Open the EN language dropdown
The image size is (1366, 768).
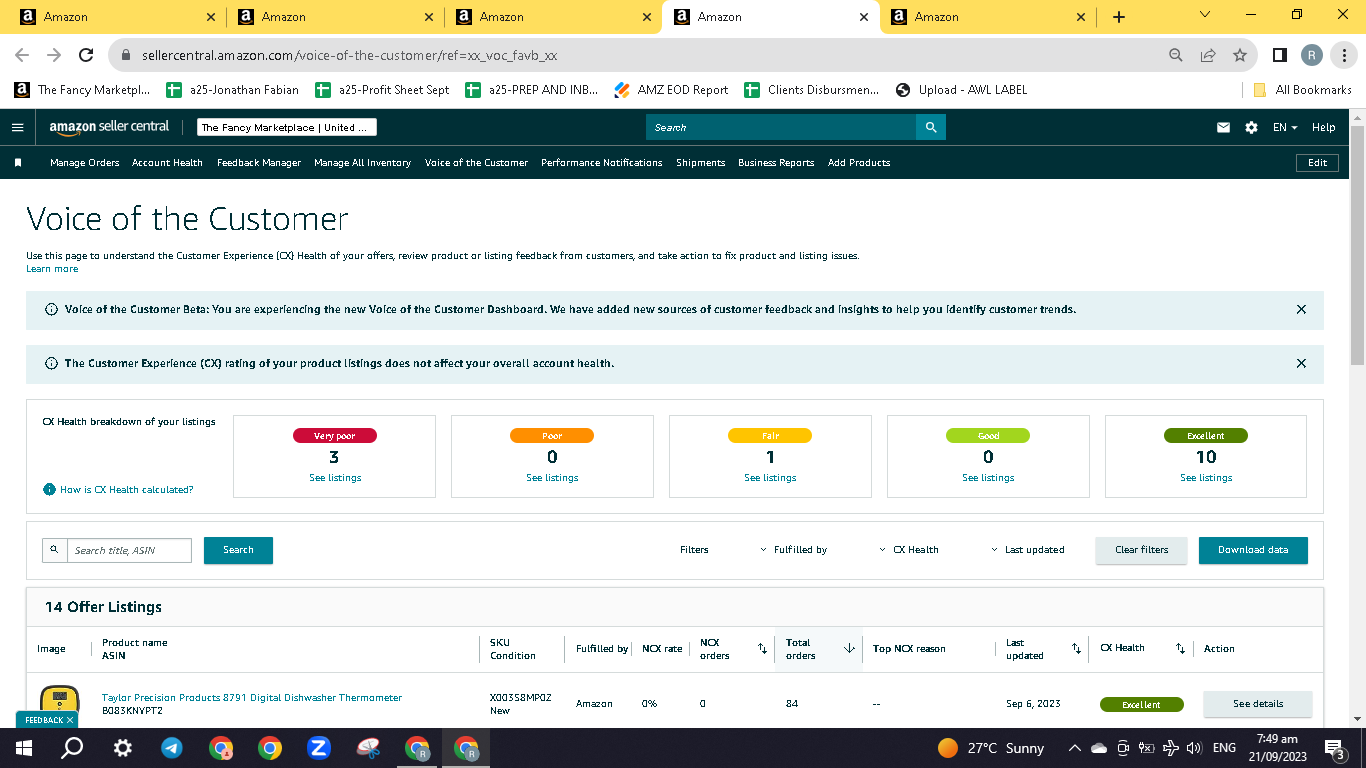[x=1285, y=128]
